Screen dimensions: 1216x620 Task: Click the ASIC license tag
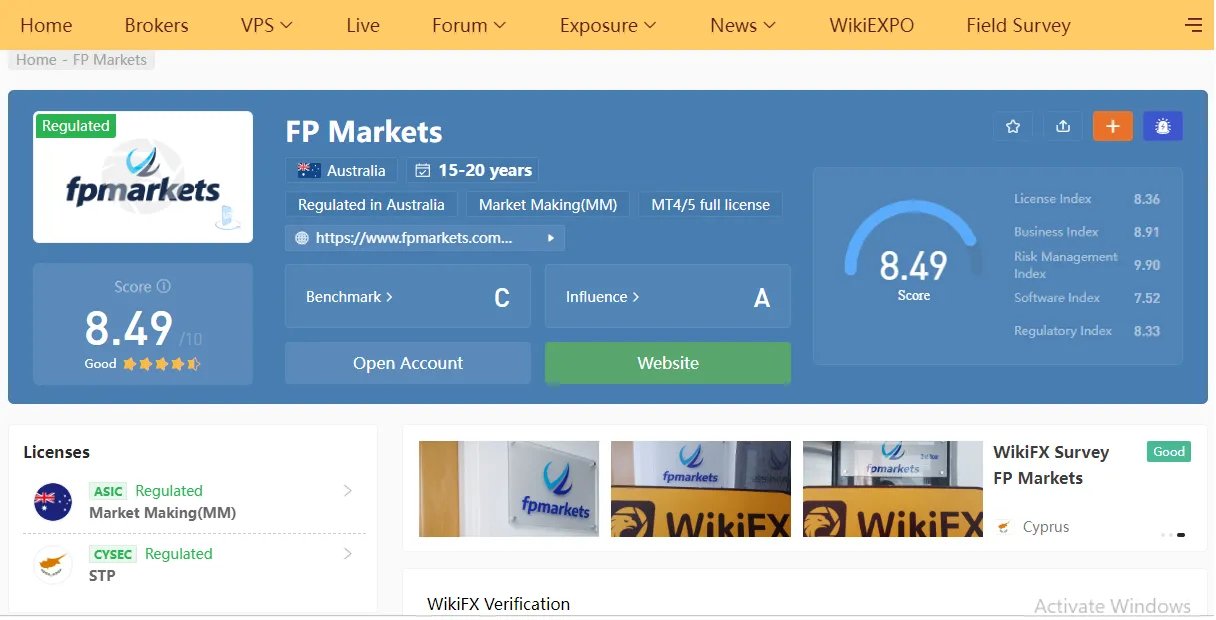108,491
